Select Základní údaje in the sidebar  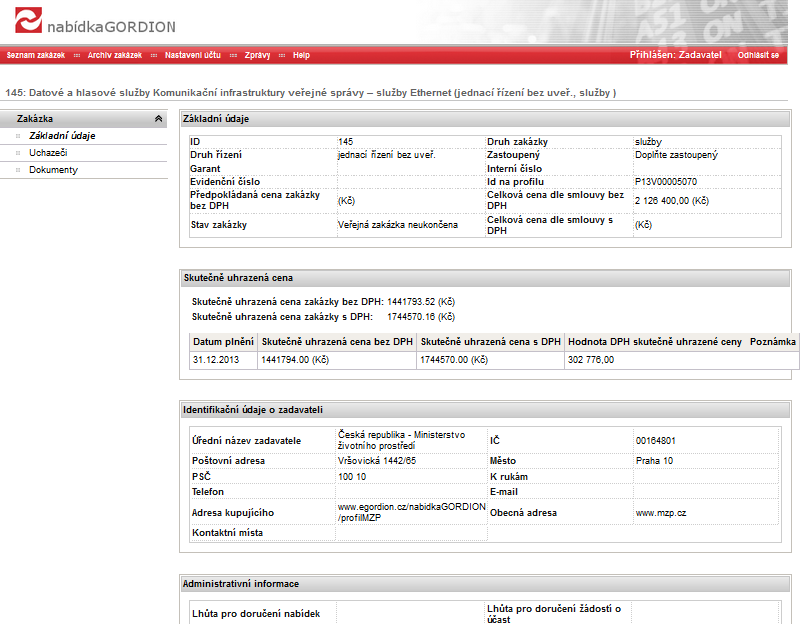[62, 135]
